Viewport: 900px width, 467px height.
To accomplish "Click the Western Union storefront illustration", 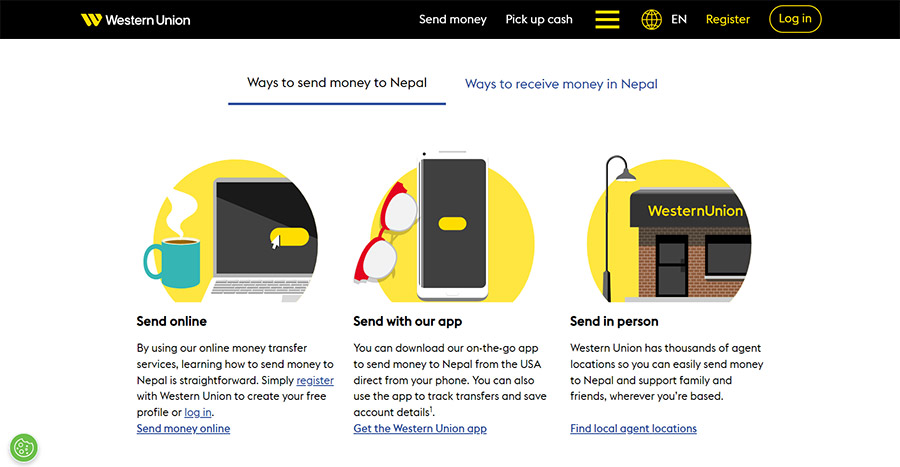I will [x=669, y=229].
